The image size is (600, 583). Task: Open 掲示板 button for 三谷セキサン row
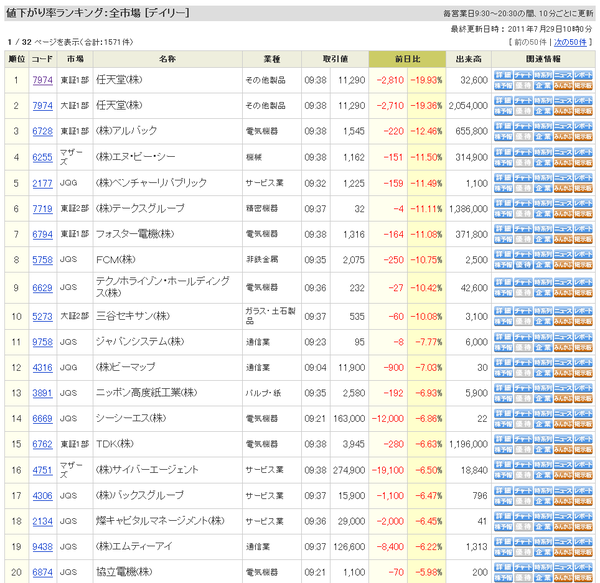click(583, 322)
